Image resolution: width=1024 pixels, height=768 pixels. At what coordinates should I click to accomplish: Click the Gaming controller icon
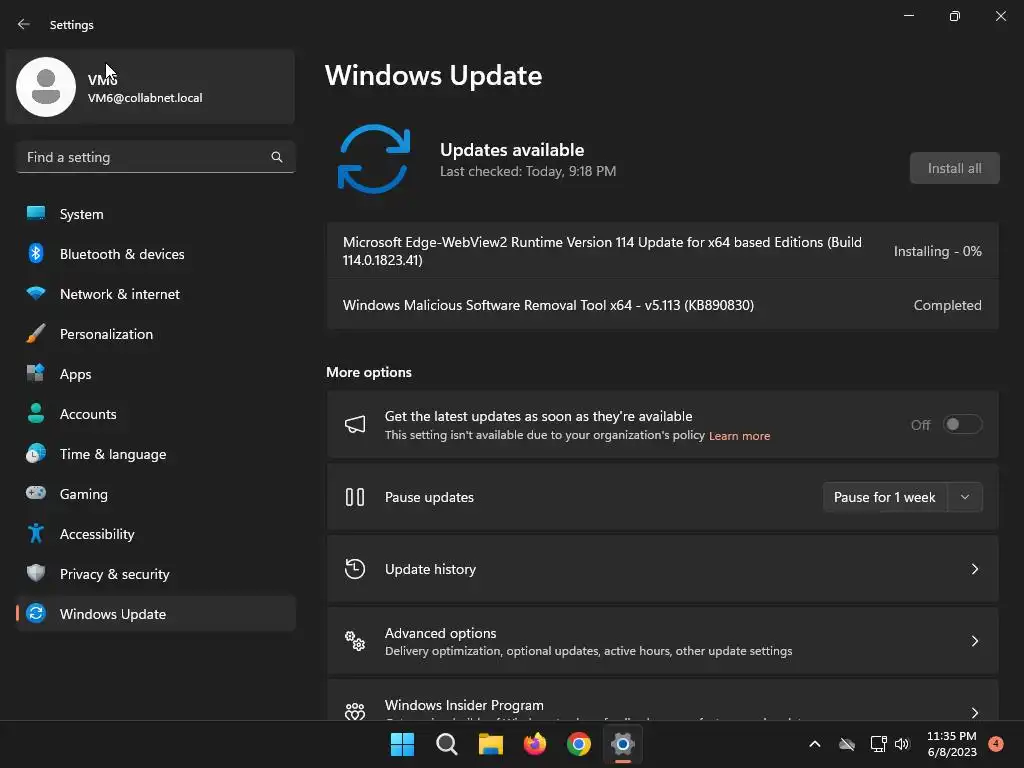tap(36, 493)
